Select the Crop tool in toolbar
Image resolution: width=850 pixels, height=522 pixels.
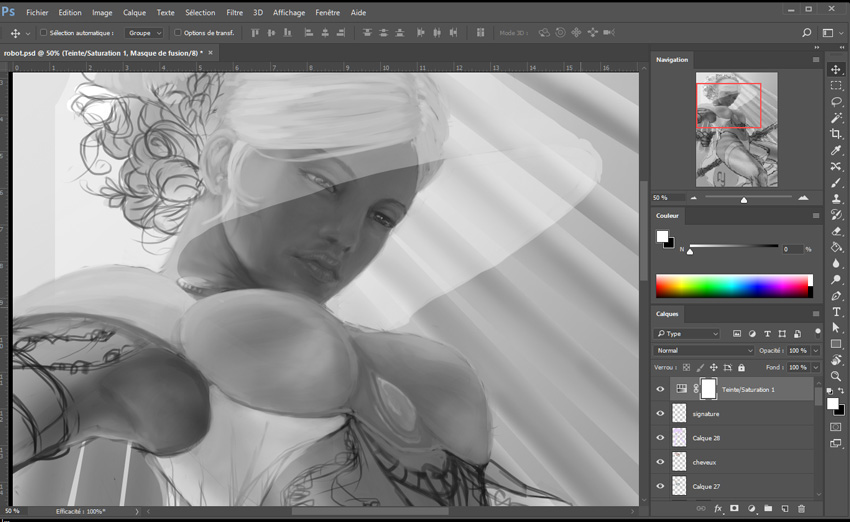coord(836,133)
